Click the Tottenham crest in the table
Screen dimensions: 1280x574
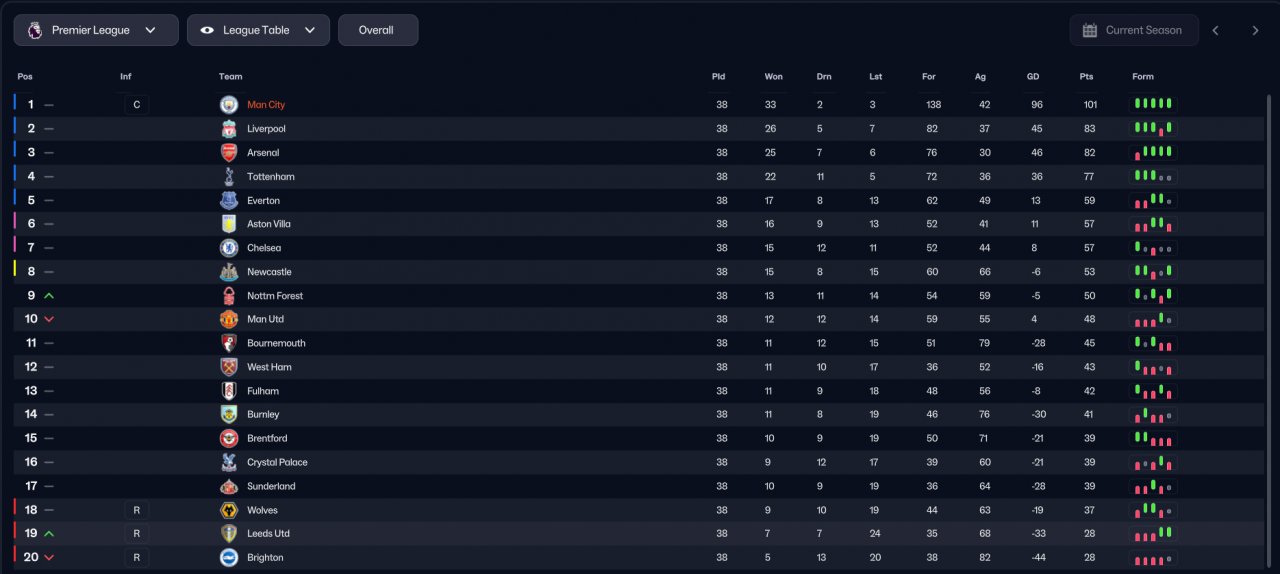coord(229,177)
